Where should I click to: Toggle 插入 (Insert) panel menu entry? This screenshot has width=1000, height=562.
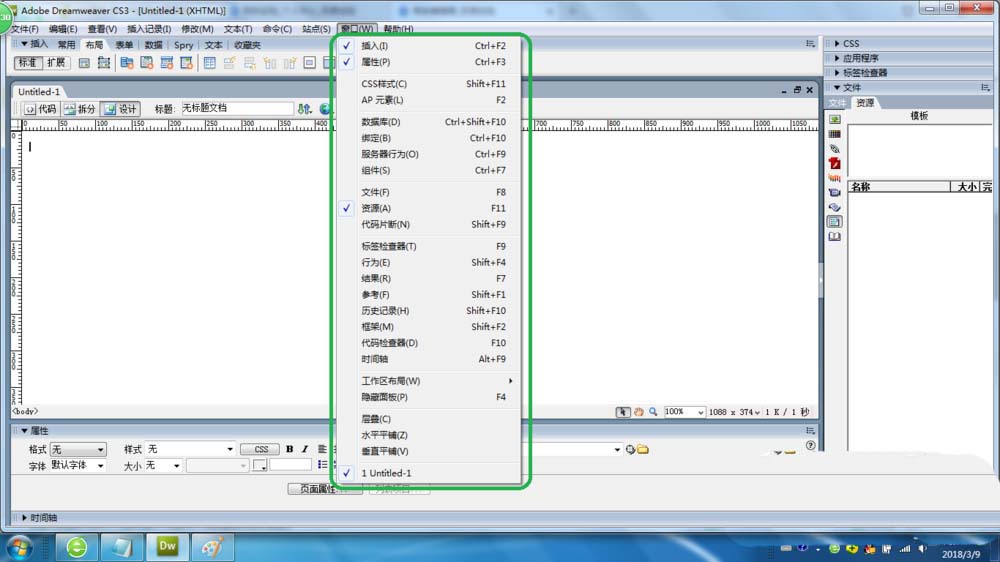[429, 46]
